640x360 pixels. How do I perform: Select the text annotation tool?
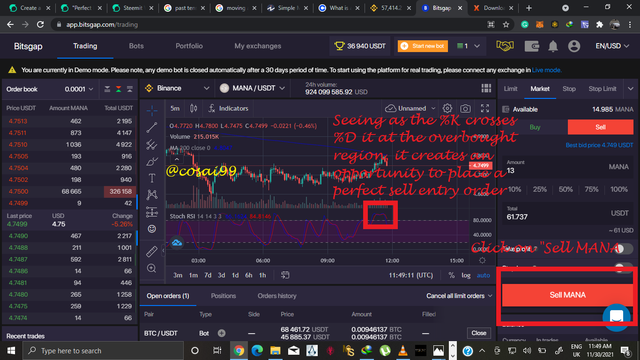click(152, 178)
